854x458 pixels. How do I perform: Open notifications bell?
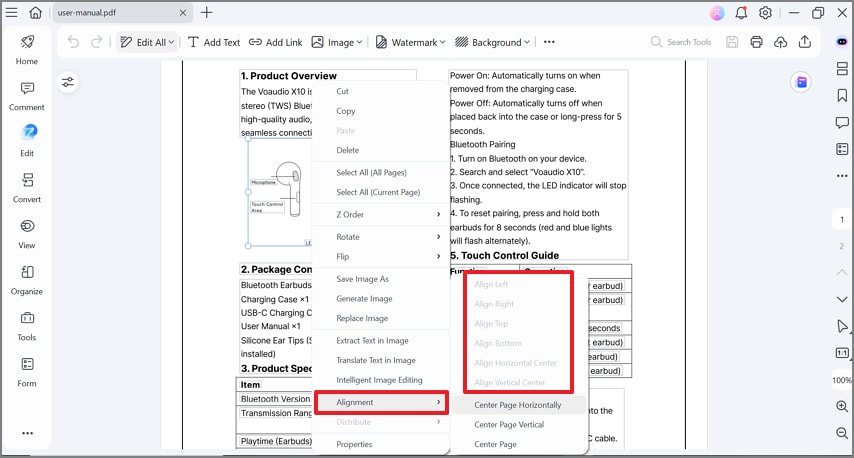pos(741,13)
